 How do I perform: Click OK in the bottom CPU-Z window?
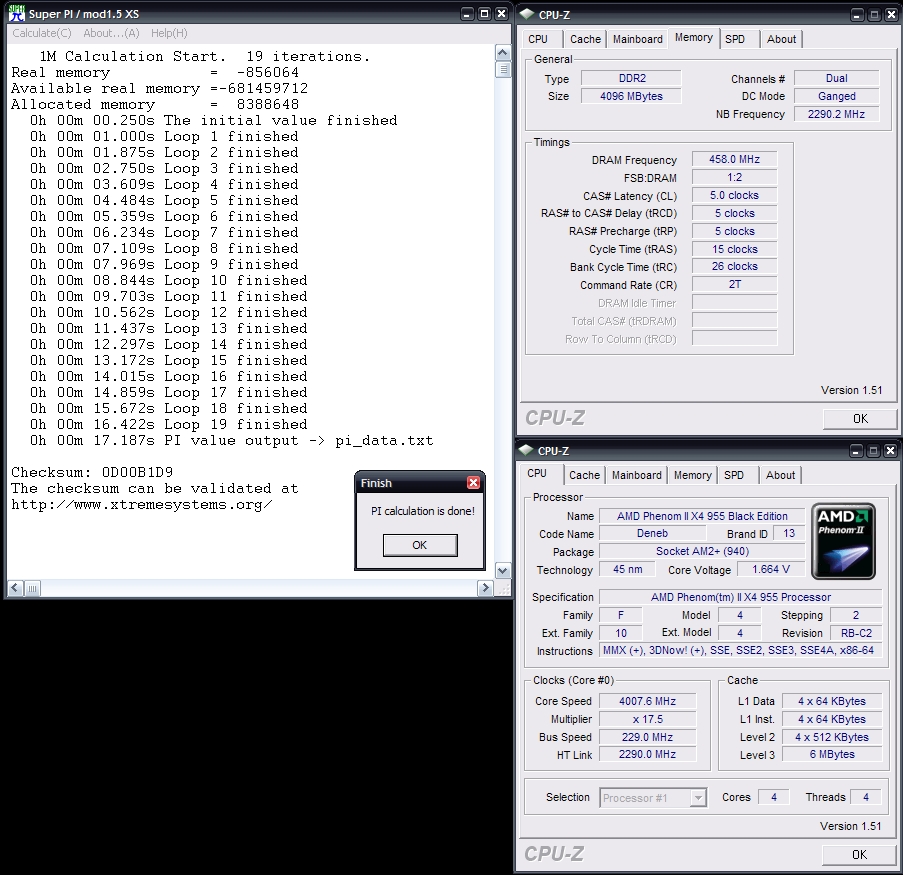coord(859,854)
